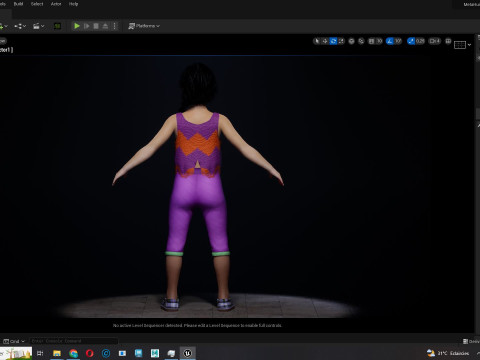Click the Skip Frame button beside Play
480x360 pixels.
coord(86,26)
